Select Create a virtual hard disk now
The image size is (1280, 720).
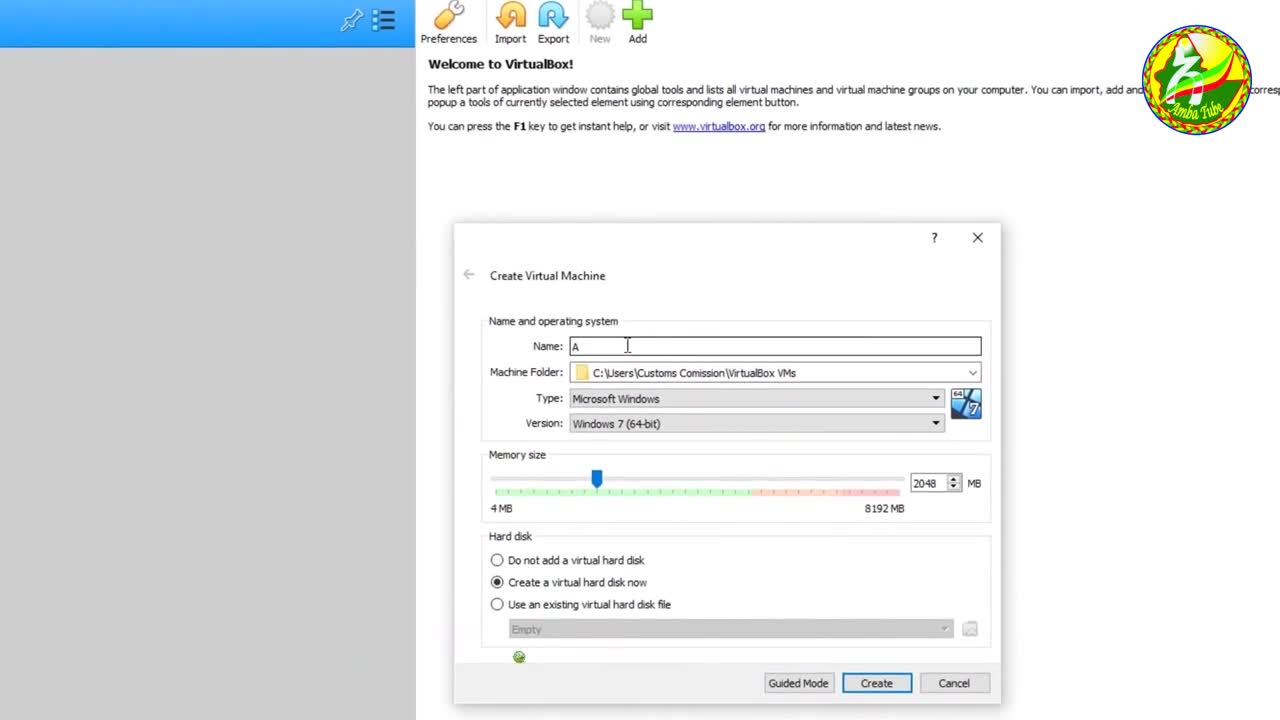(x=568, y=582)
